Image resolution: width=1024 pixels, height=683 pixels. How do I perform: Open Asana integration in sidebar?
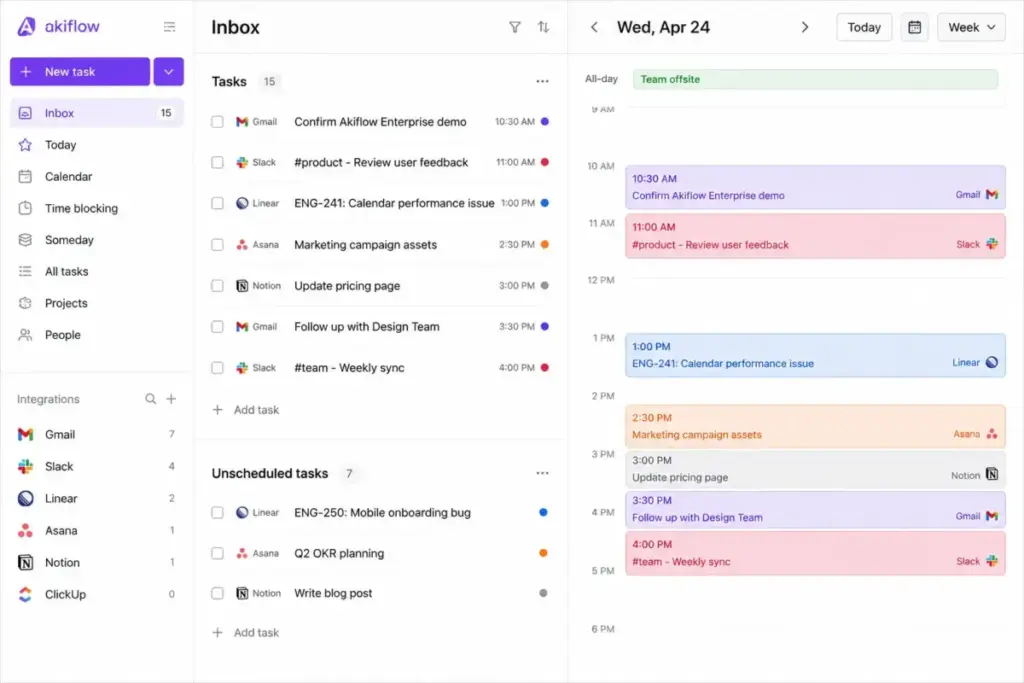tap(96, 530)
